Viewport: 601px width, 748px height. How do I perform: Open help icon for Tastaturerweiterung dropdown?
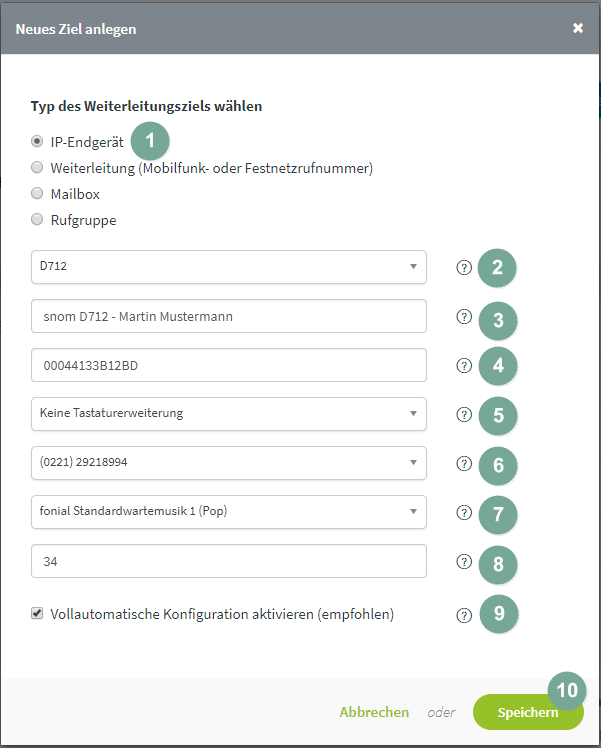tap(464, 415)
